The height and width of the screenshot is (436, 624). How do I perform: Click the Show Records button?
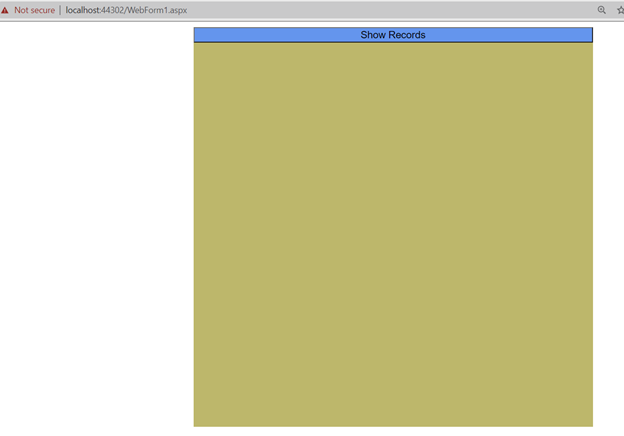pos(393,35)
